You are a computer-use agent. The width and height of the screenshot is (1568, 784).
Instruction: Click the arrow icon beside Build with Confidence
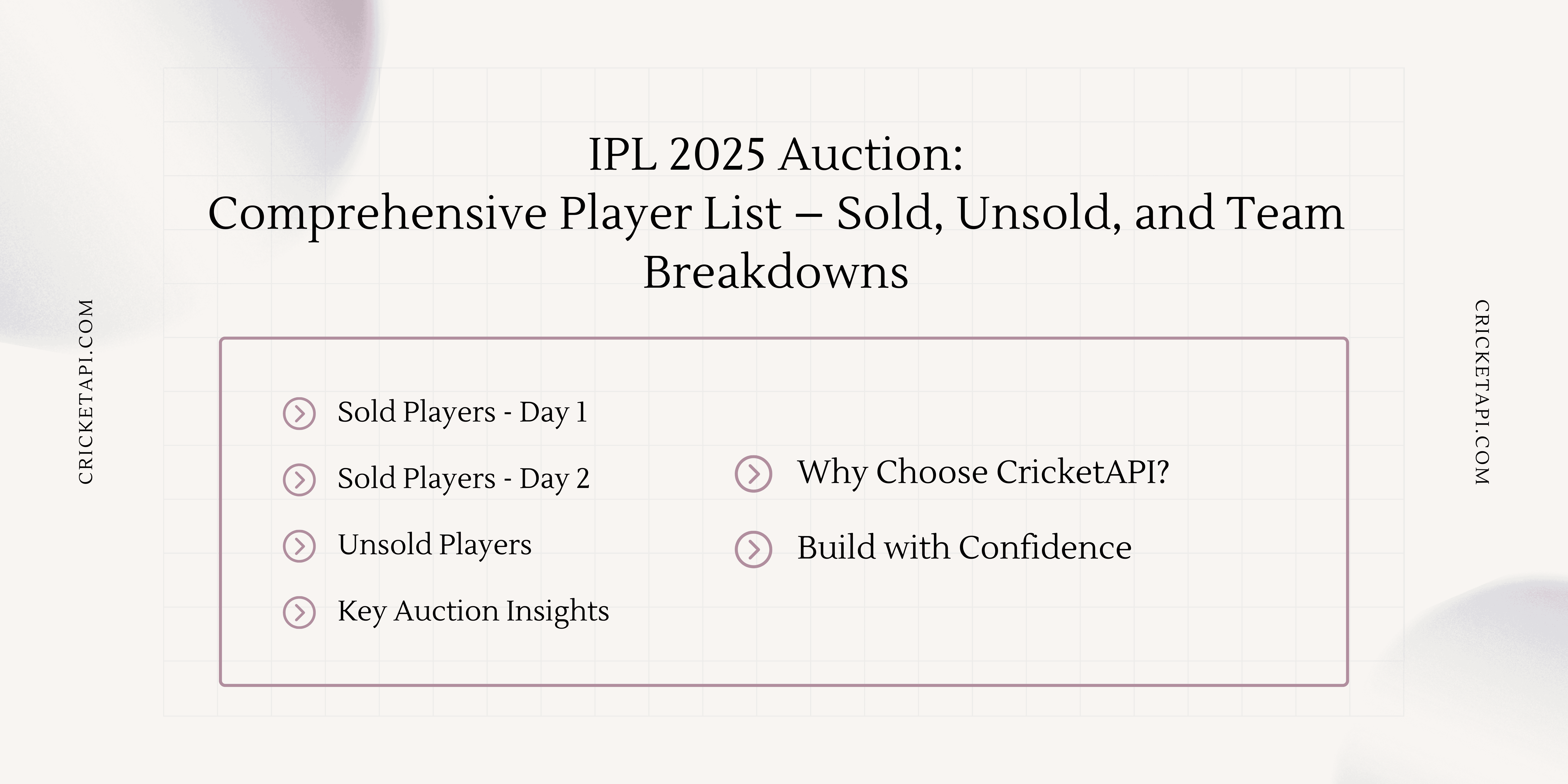pyautogui.click(x=754, y=550)
